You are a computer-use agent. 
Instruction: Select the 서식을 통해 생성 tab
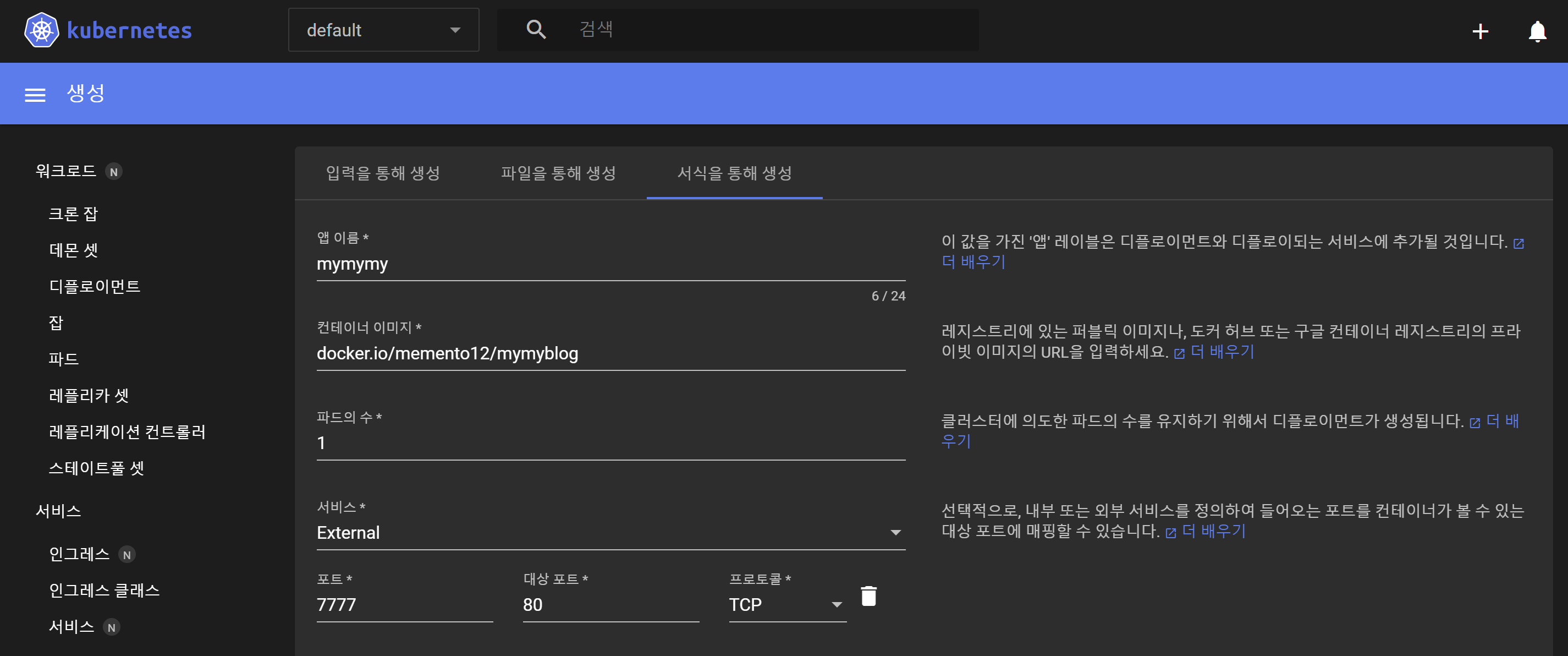[x=734, y=173]
